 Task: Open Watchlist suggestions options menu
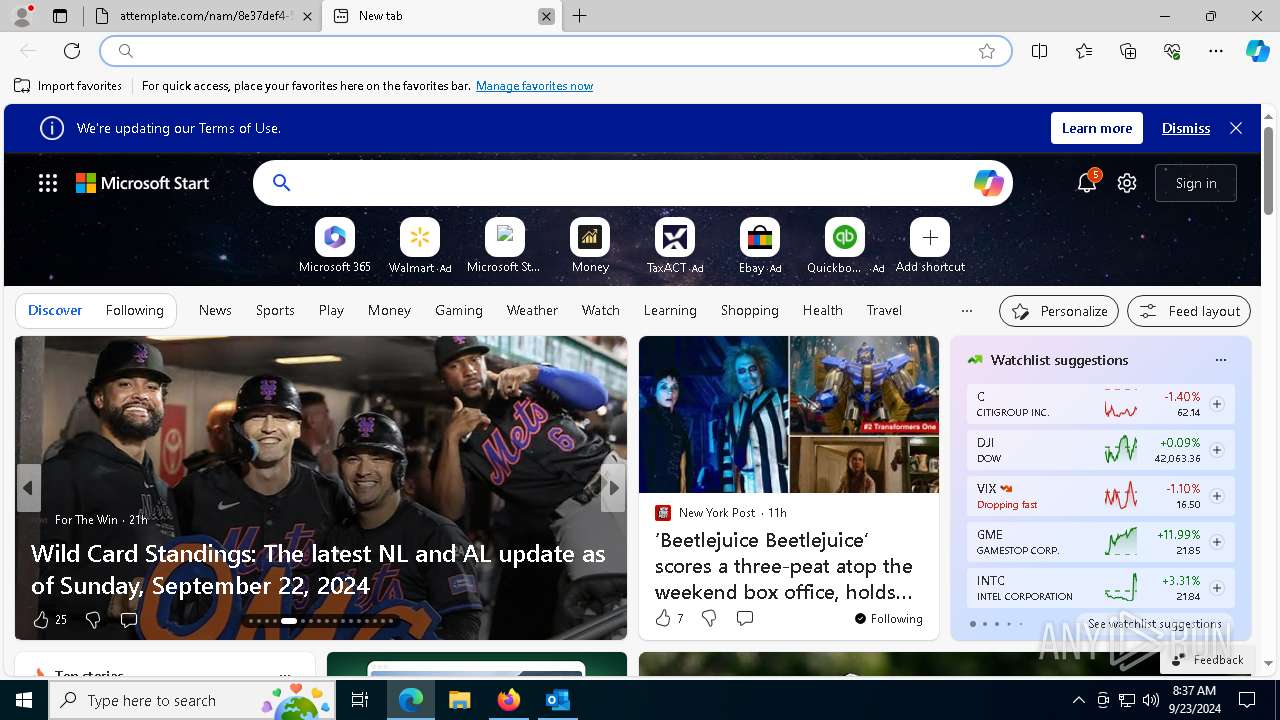pyautogui.click(x=1220, y=360)
